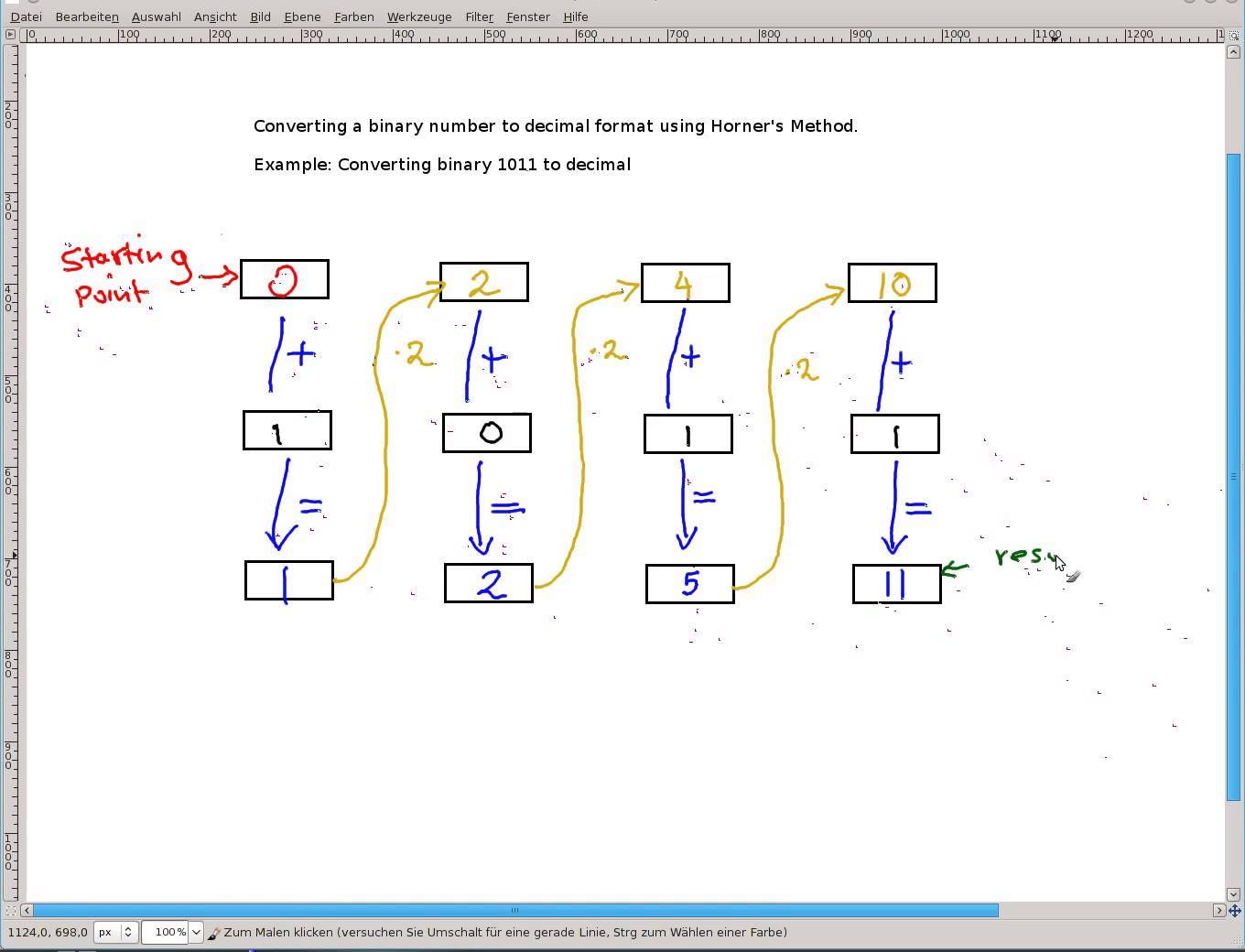Click the navigation cross-arrows icon bottom-right
Screen dimensions: 1245x952
point(1236,910)
